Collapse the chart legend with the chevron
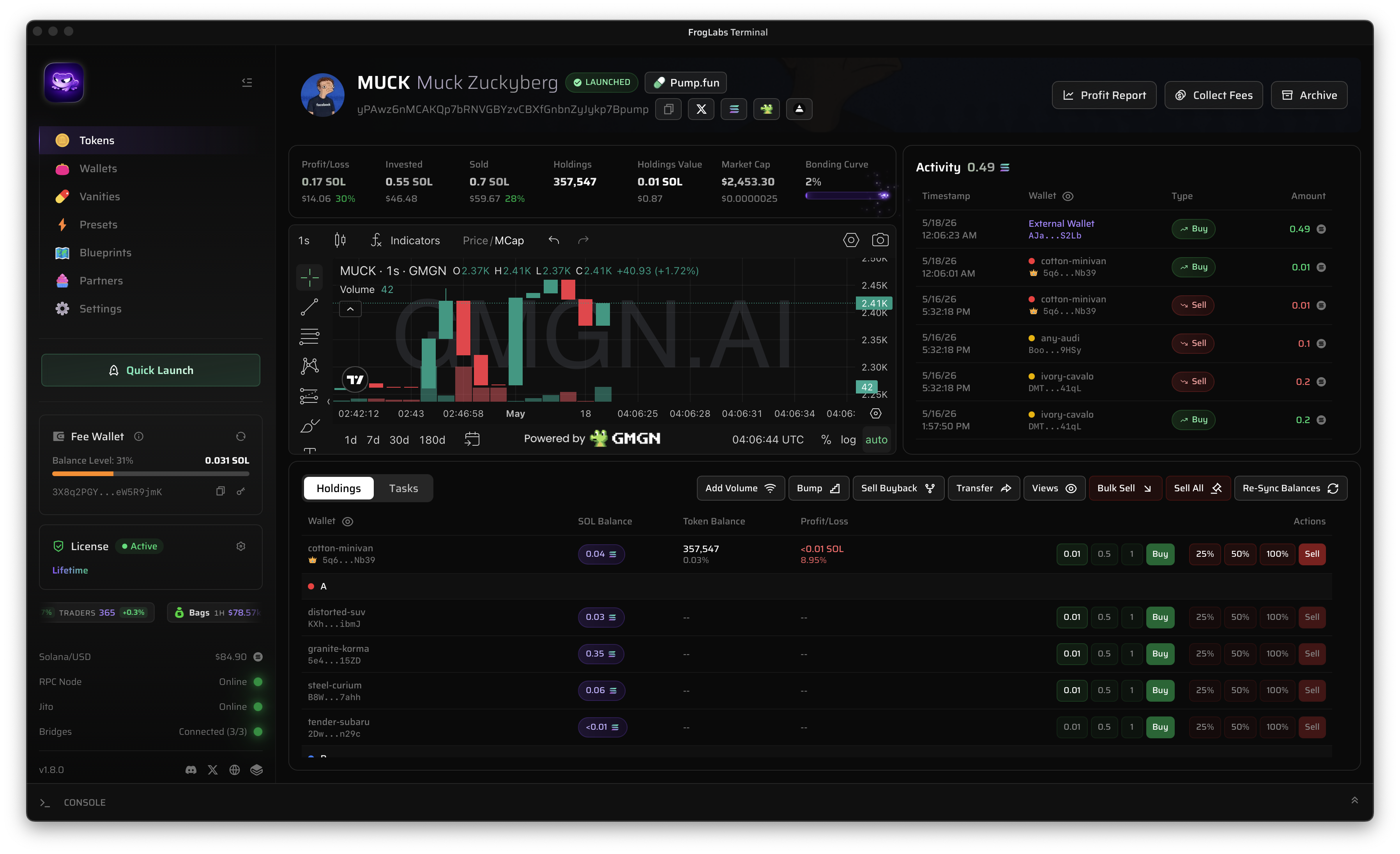 tap(350, 309)
